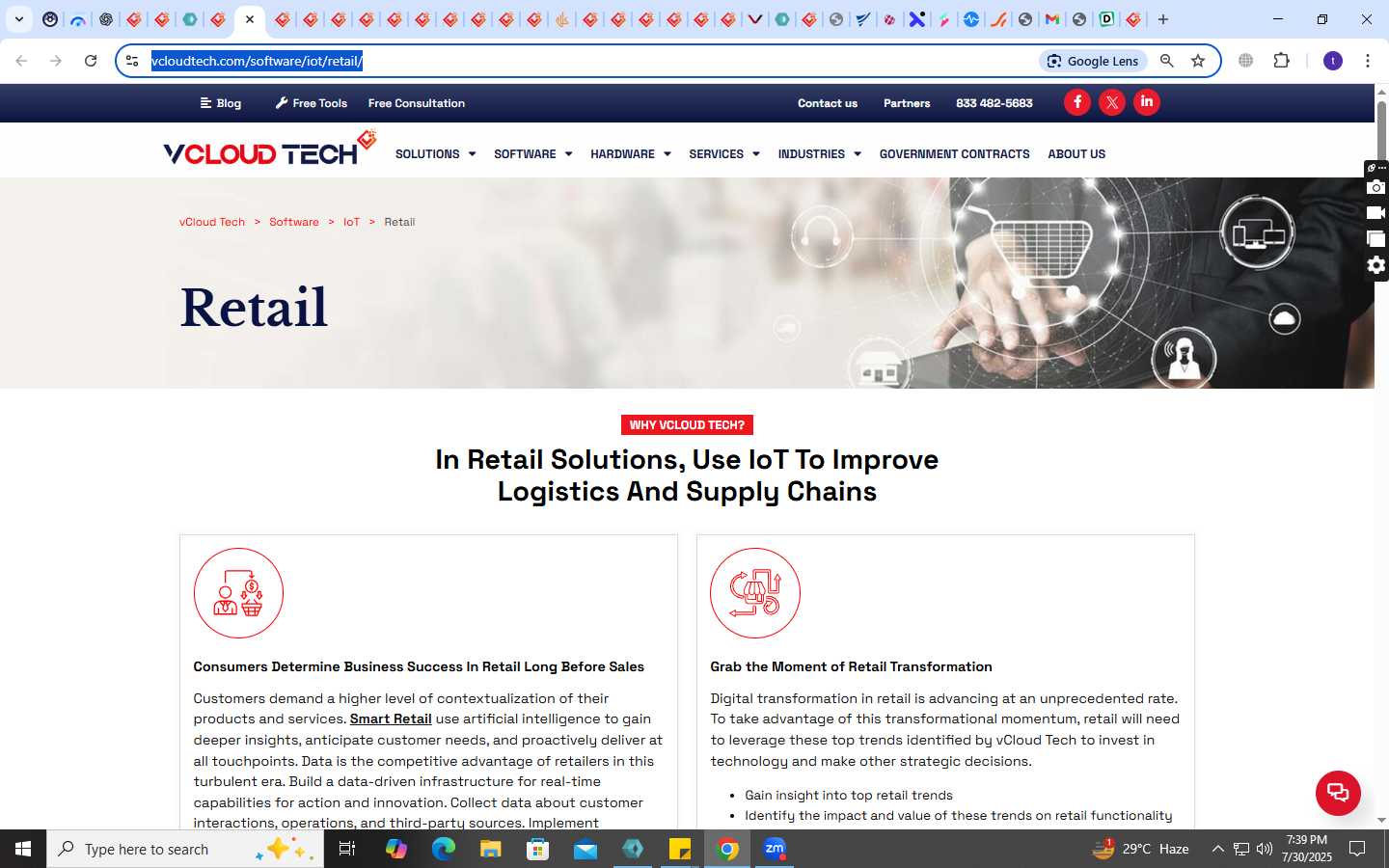Open the notification center icon
1389x868 pixels.
pos(1357,849)
